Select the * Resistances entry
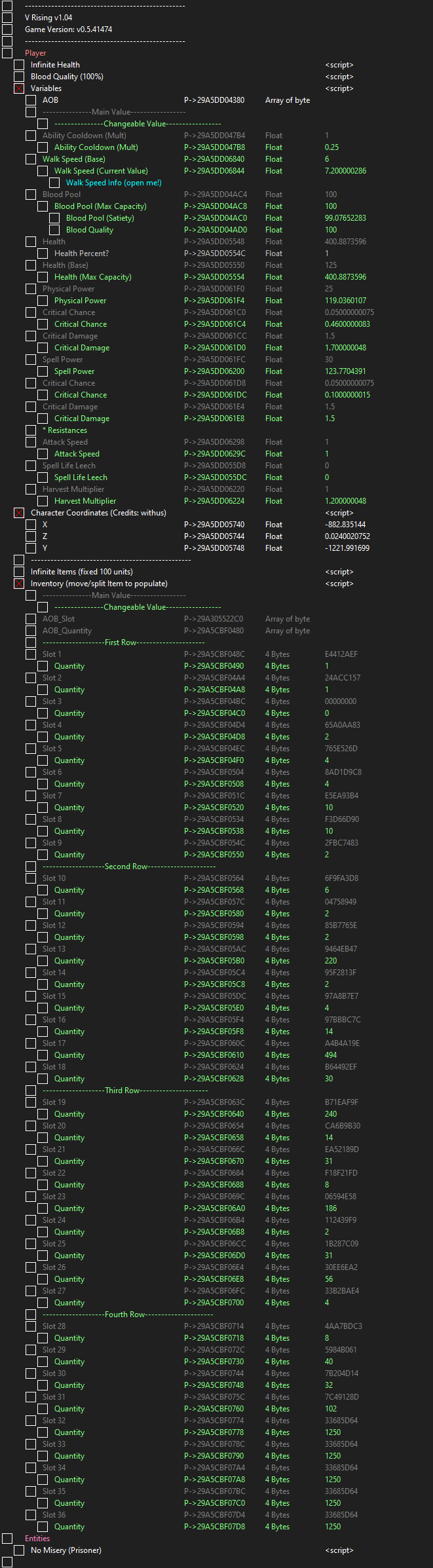Image resolution: width=433 pixels, height=1568 pixels. [65, 430]
